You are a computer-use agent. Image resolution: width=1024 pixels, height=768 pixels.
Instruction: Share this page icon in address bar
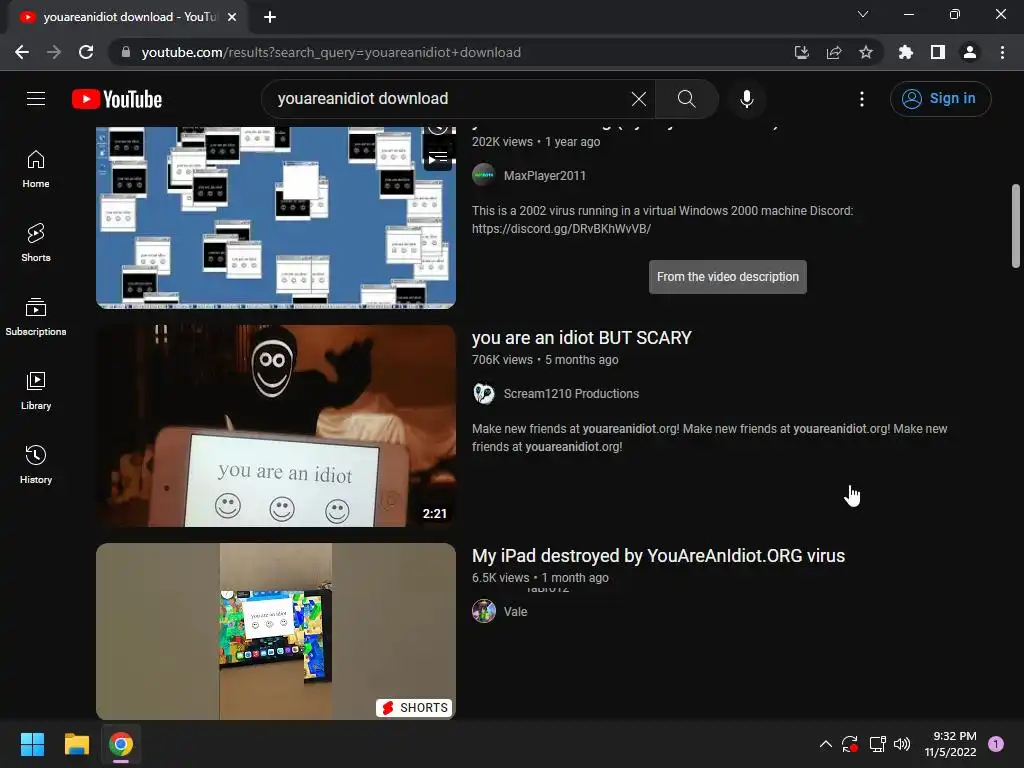pyautogui.click(x=833, y=52)
